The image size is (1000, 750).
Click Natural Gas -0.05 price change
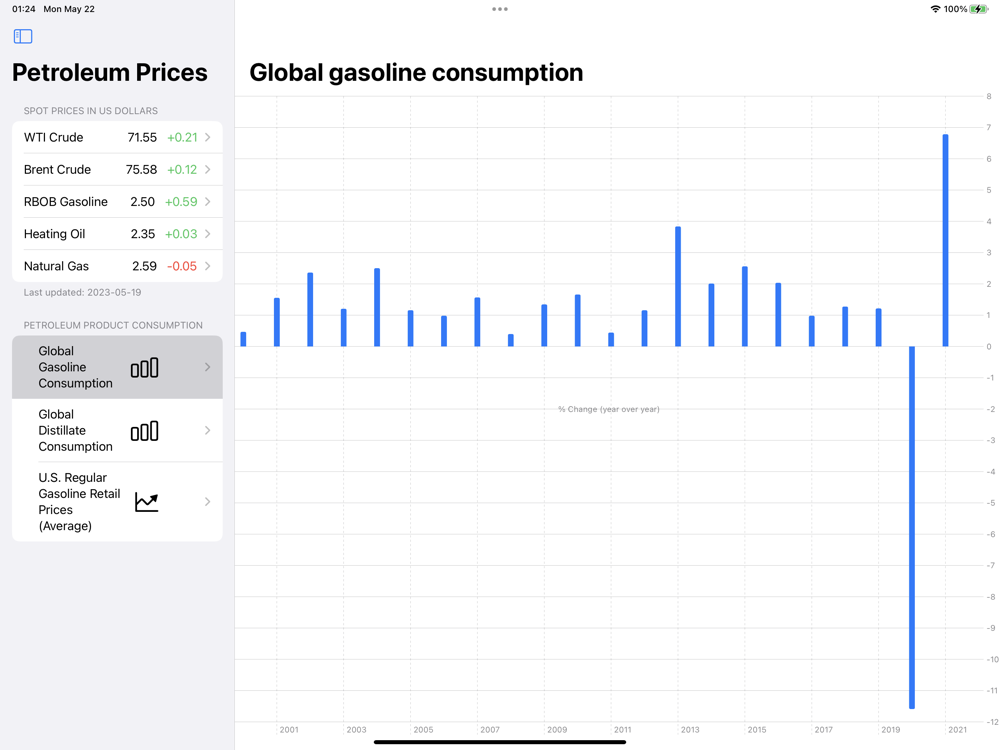(x=182, y=266)
